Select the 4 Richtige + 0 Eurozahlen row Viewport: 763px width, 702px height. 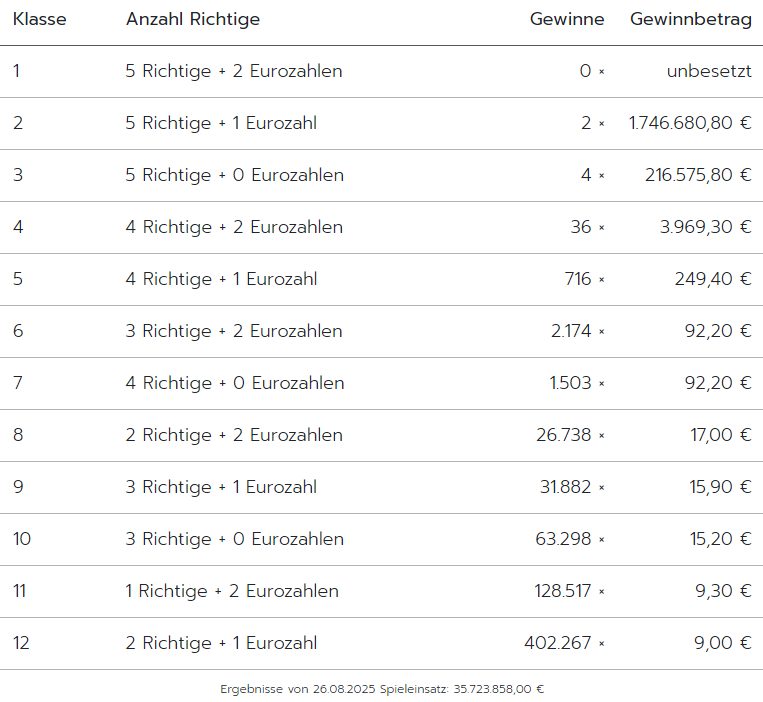(x=382, y=383)
